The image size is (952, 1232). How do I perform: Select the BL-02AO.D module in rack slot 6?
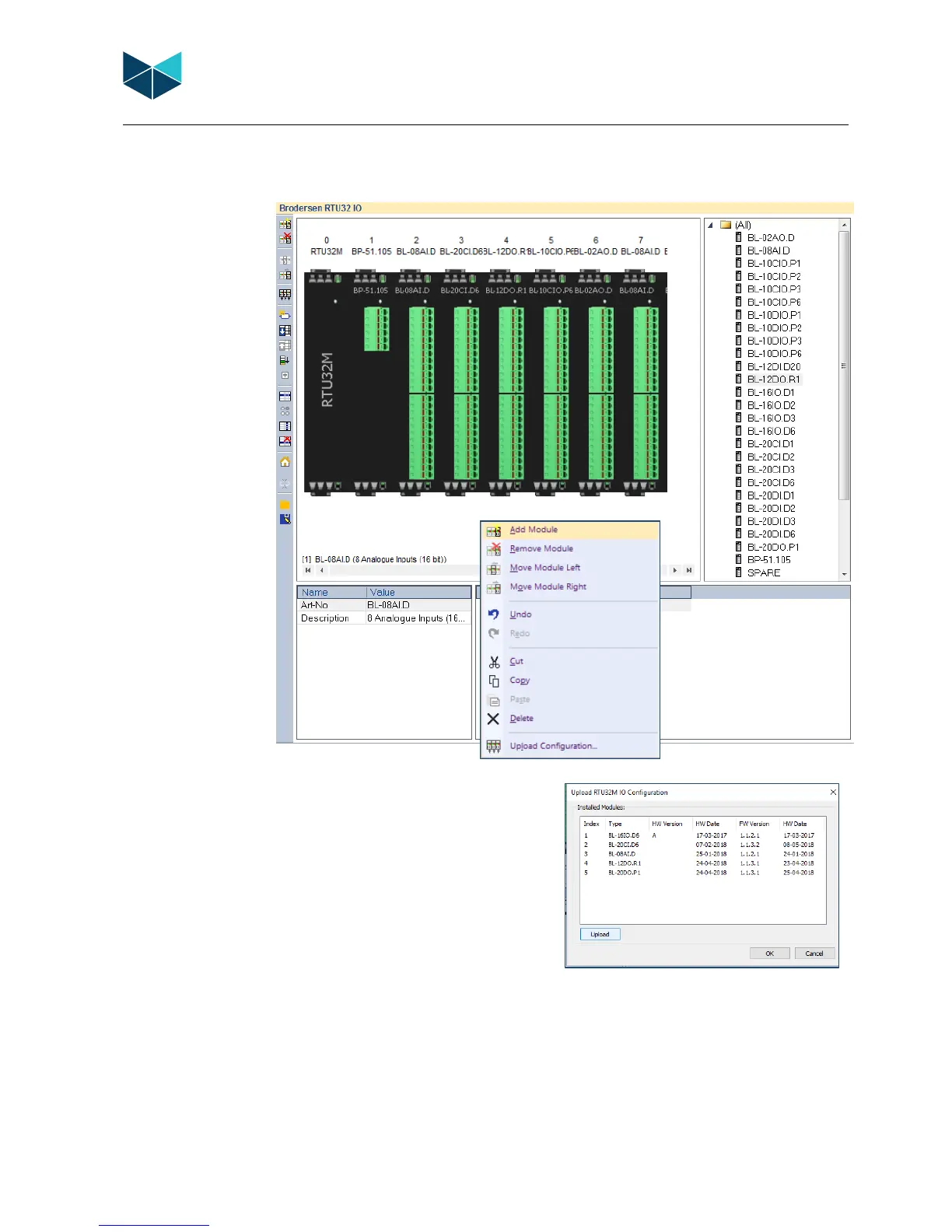coord(596,381)
